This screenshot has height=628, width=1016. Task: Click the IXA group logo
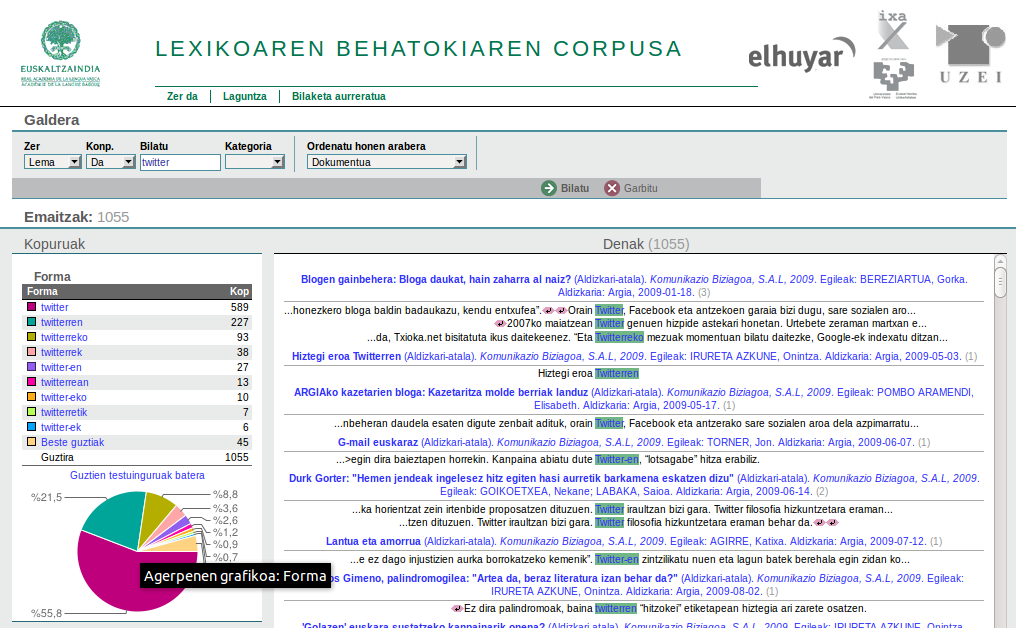(893, 30)
